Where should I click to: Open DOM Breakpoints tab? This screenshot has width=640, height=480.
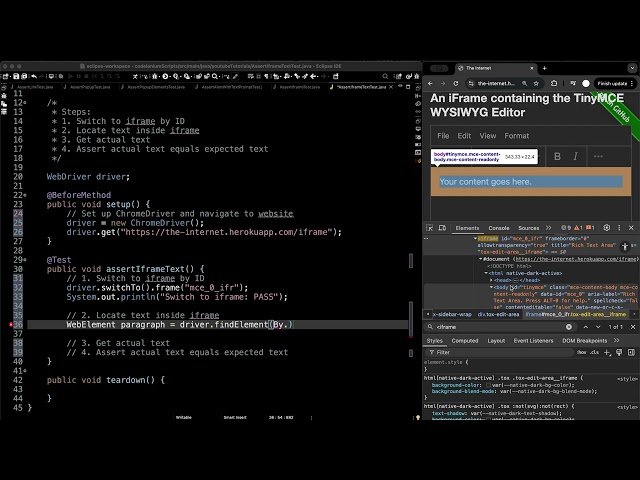click(584, 341)
